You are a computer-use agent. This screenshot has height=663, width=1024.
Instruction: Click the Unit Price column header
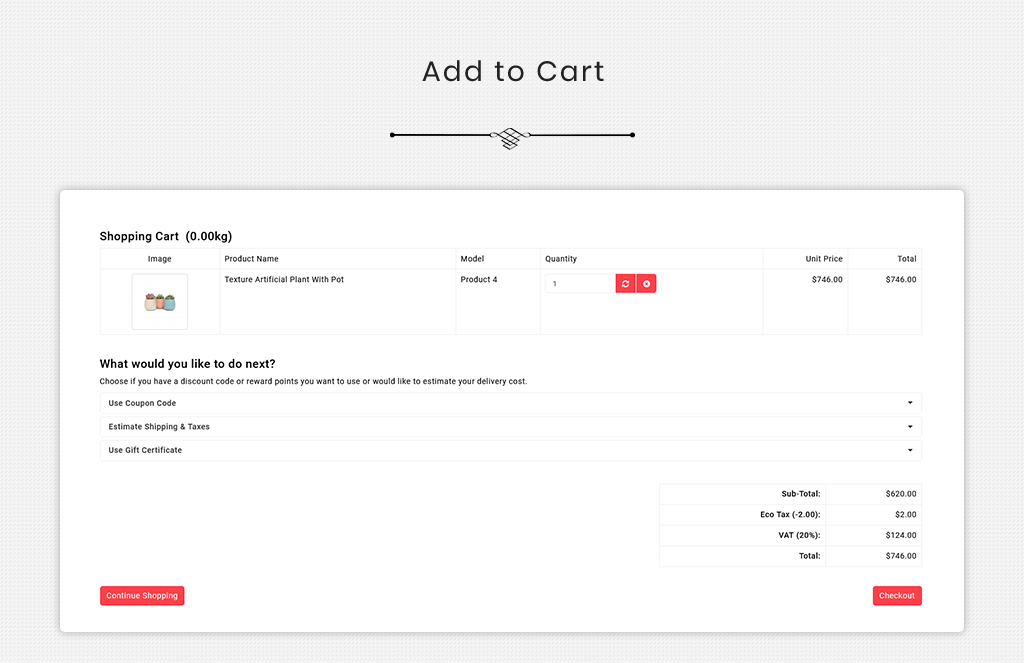824,259
